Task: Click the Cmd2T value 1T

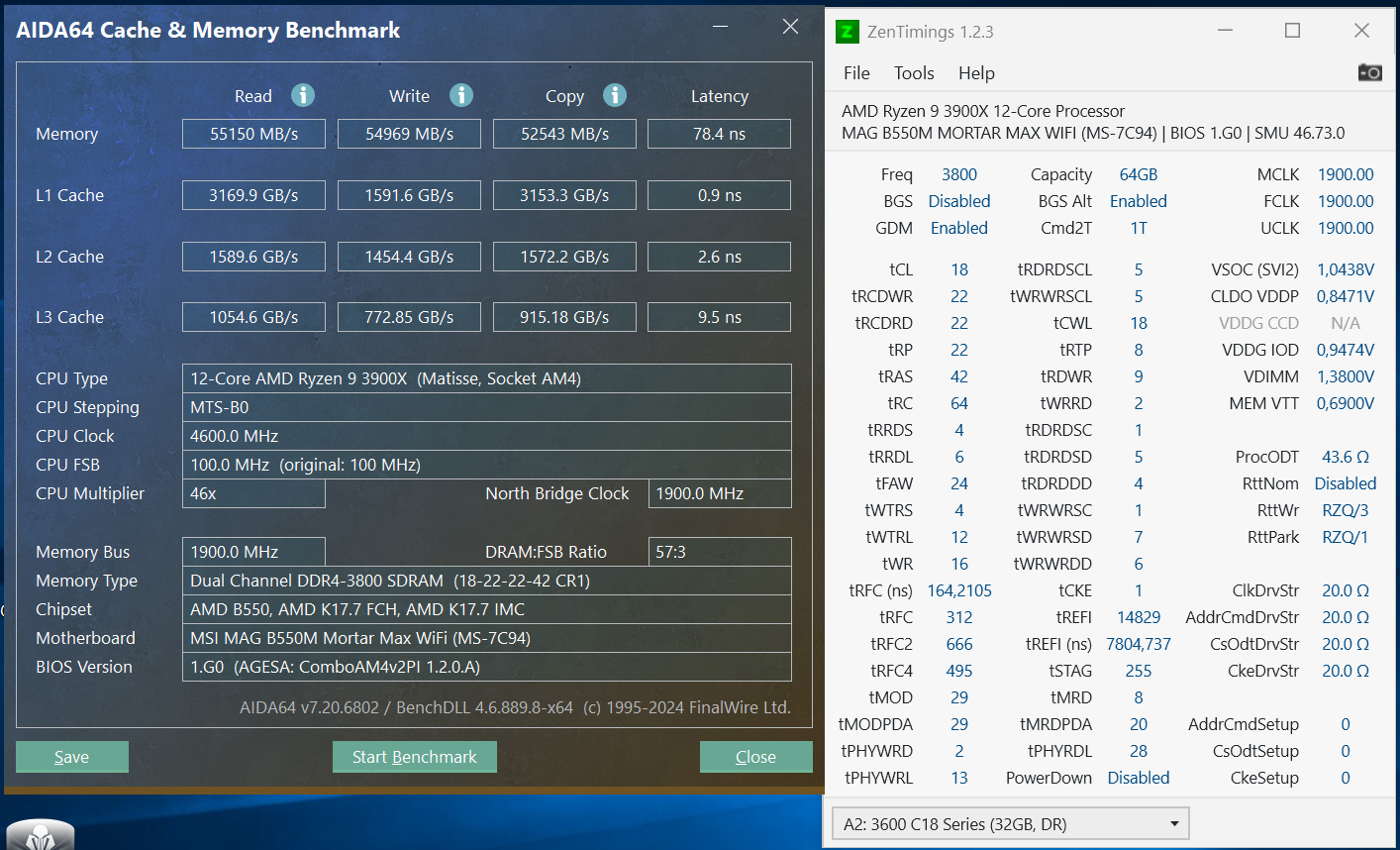Action: tap(1139, 228)
